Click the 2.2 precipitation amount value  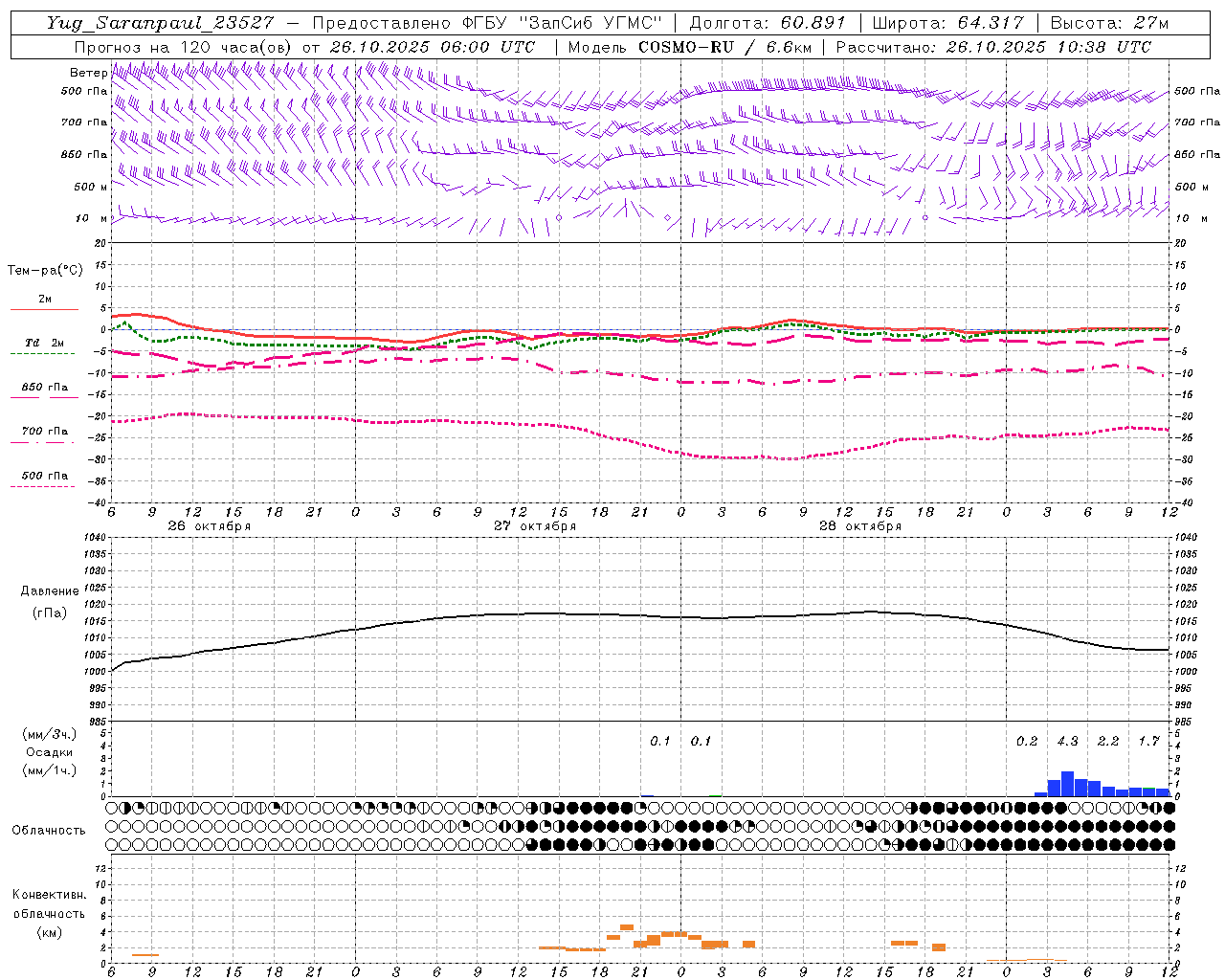(1108, 741)
